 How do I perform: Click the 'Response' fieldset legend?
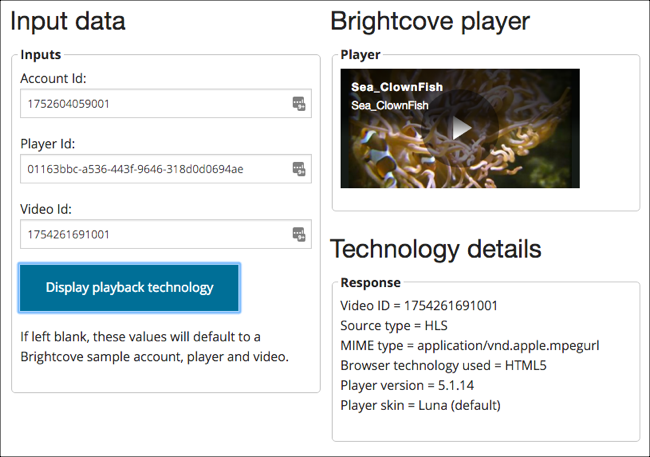coord(371,282)
